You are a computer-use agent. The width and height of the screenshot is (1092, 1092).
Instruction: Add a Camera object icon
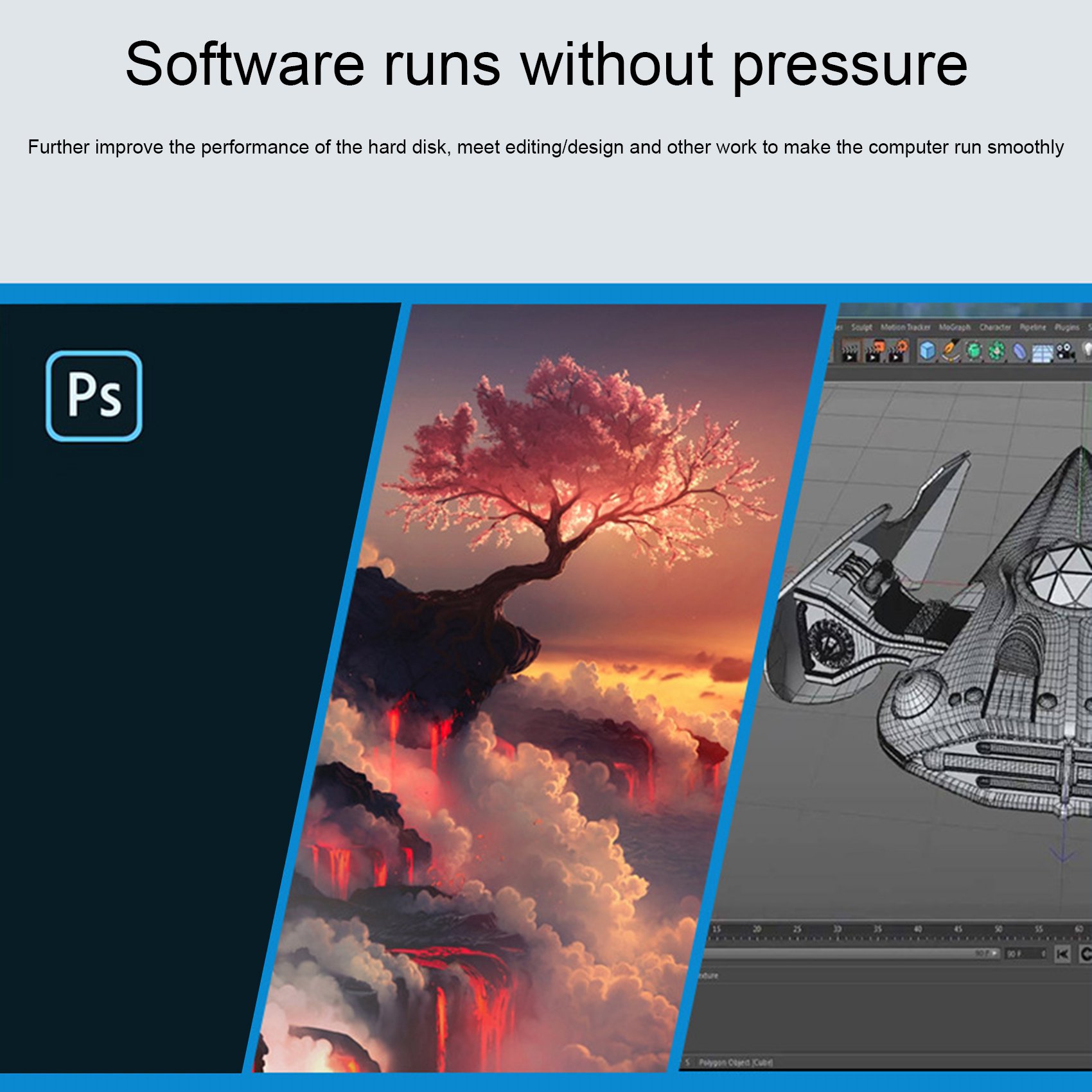click(x=1066, y=351)
